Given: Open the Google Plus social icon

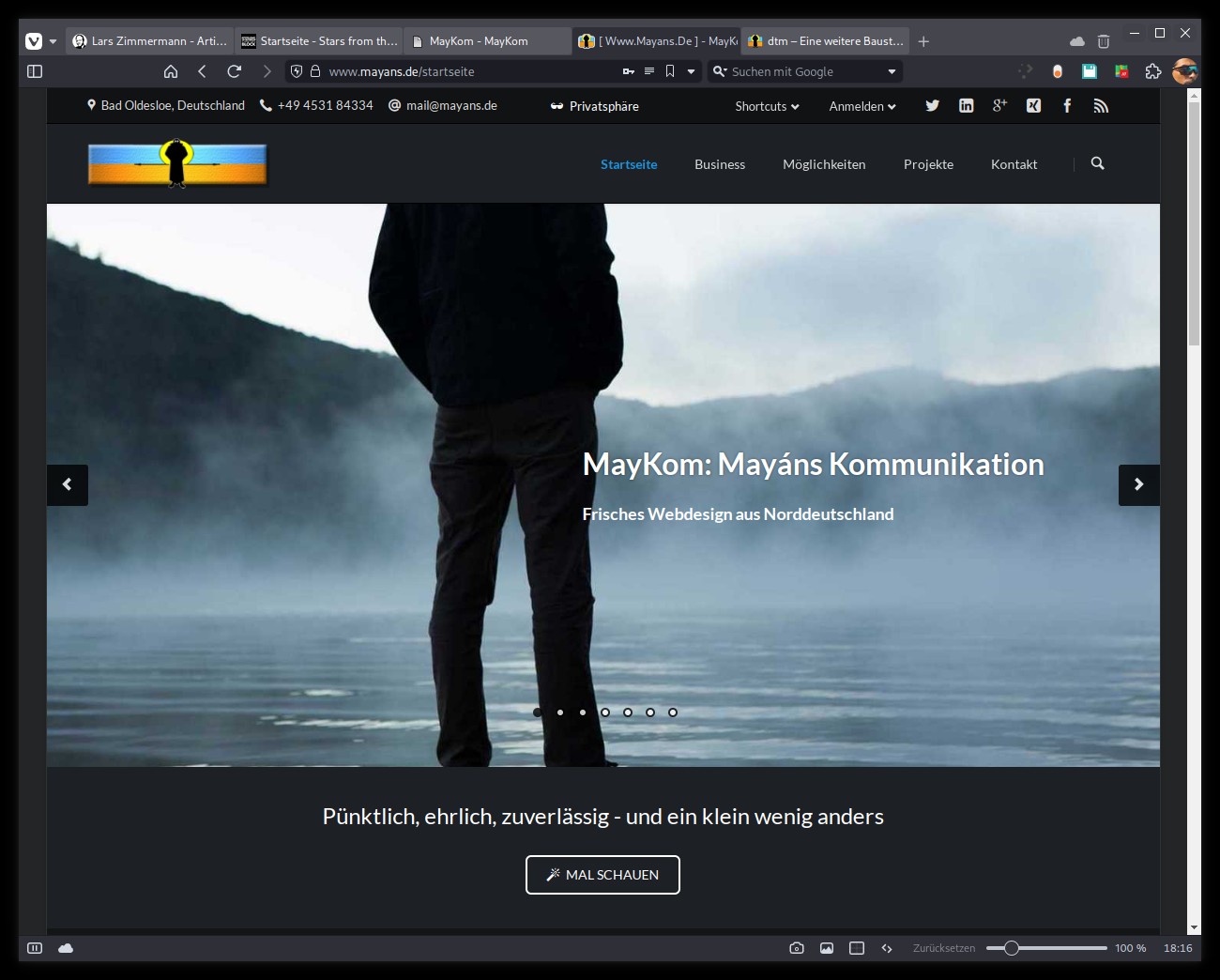Looking at the screenshot, I should coord(999,105).
